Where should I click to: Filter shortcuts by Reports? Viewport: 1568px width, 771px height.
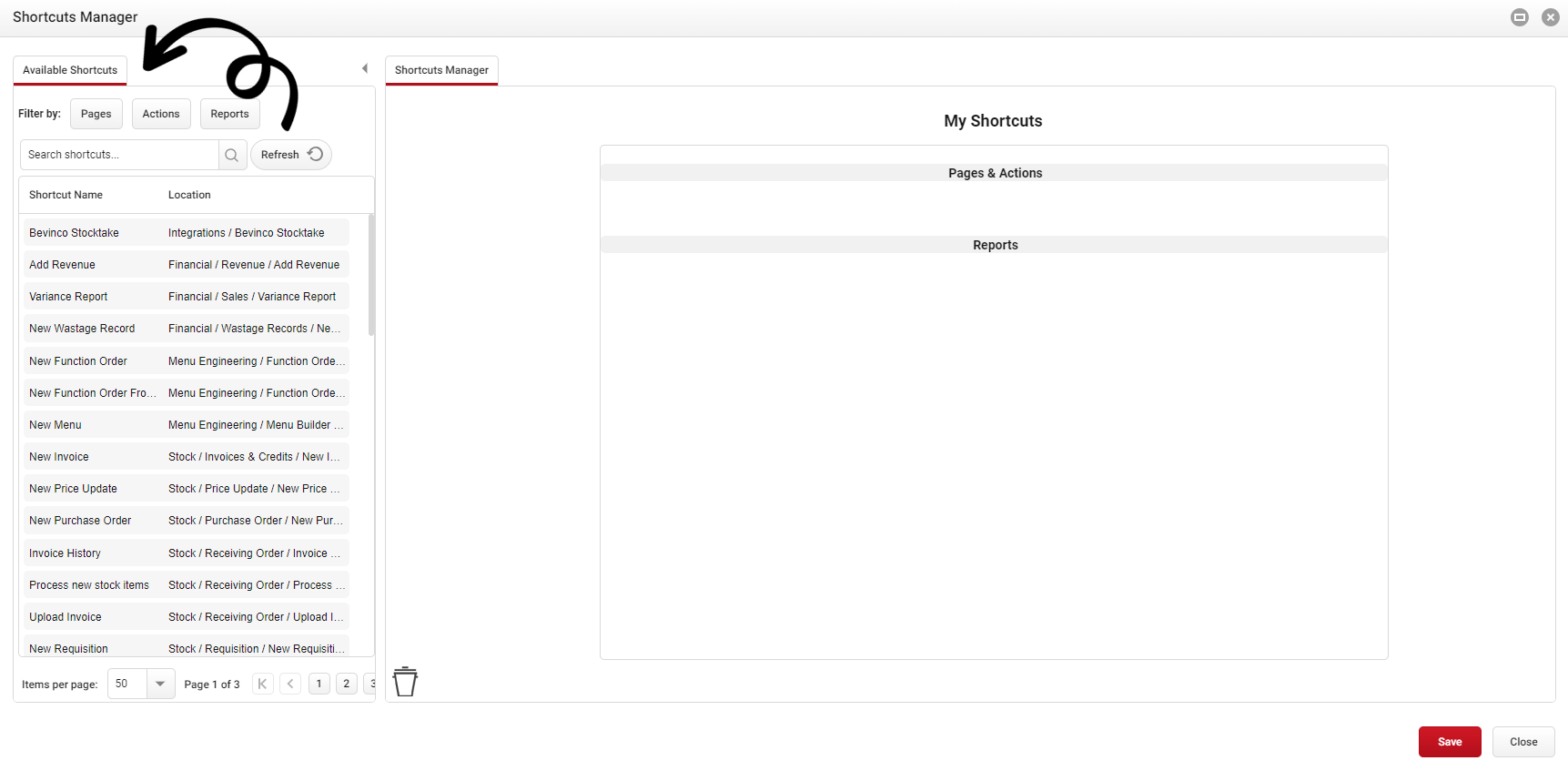tap(229, 114)
